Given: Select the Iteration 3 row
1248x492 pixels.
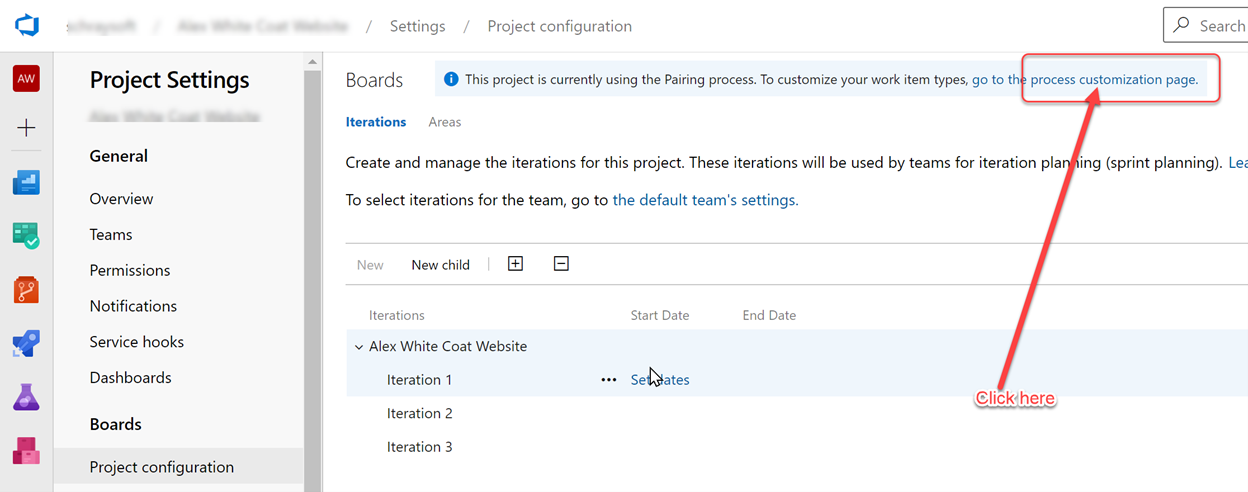Looking at the screenshot, I should [x=797, y=447].
